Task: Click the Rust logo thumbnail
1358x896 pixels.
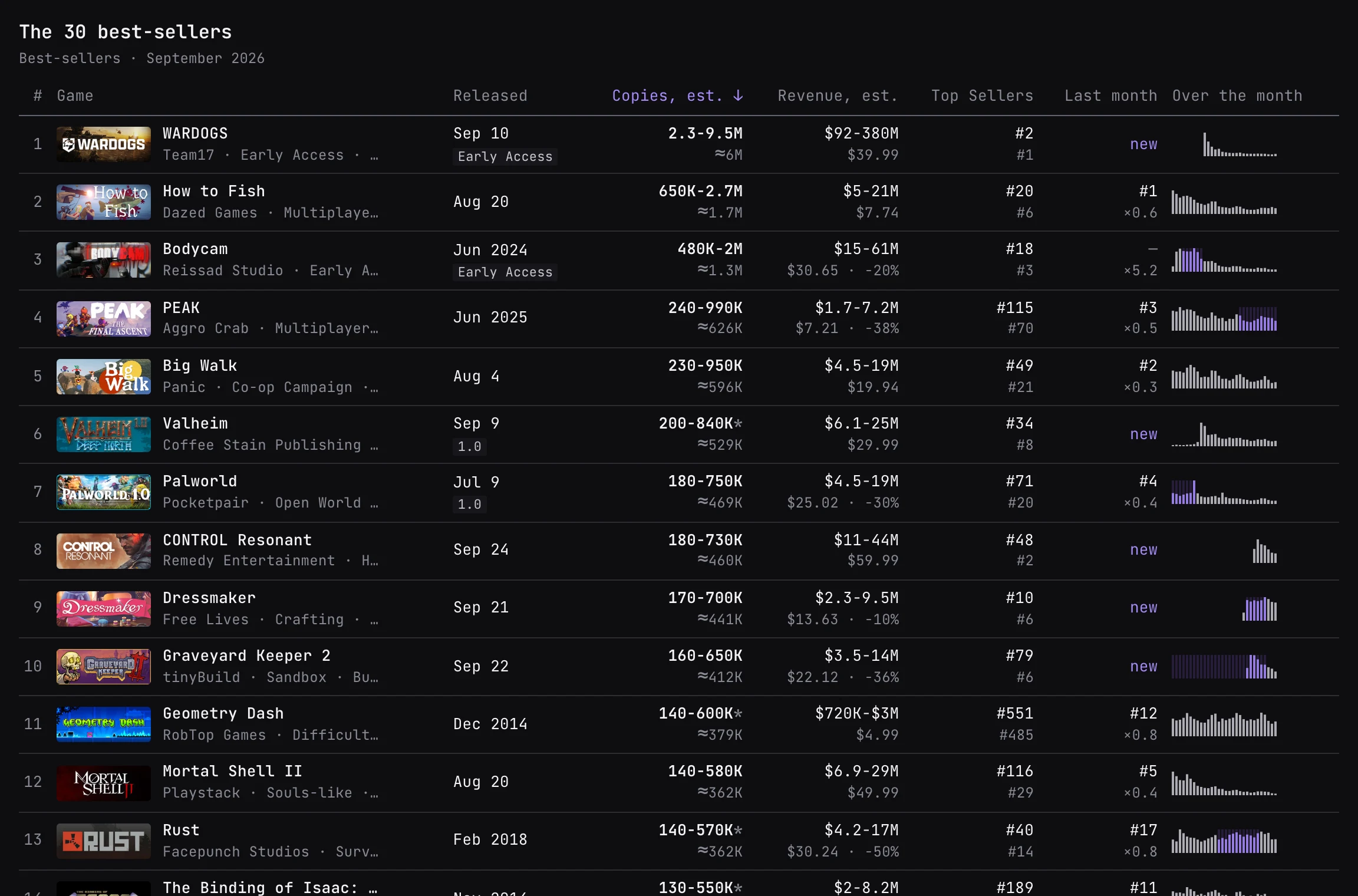Action: point(104,841)
